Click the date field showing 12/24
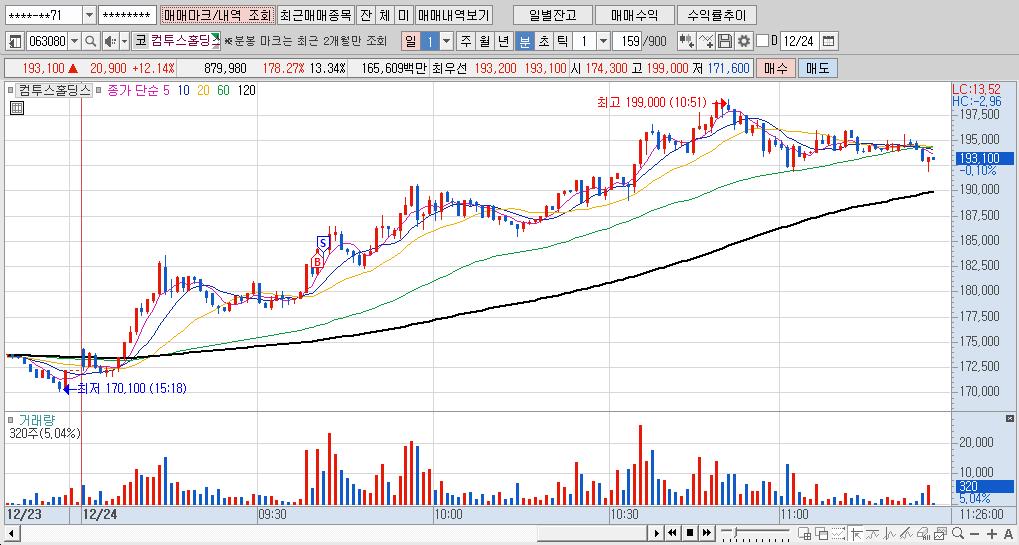 (x=799, y=42)
